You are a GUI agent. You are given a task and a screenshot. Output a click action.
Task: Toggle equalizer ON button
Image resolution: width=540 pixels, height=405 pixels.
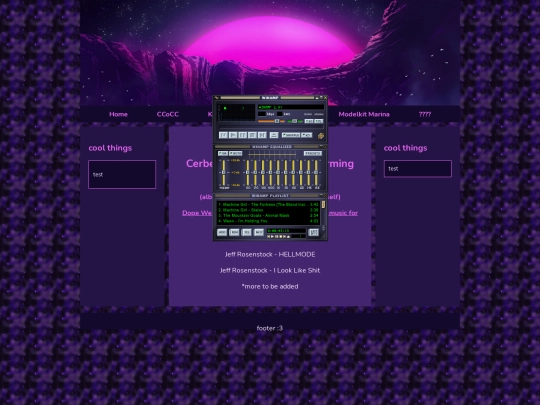tap(223, 153)
